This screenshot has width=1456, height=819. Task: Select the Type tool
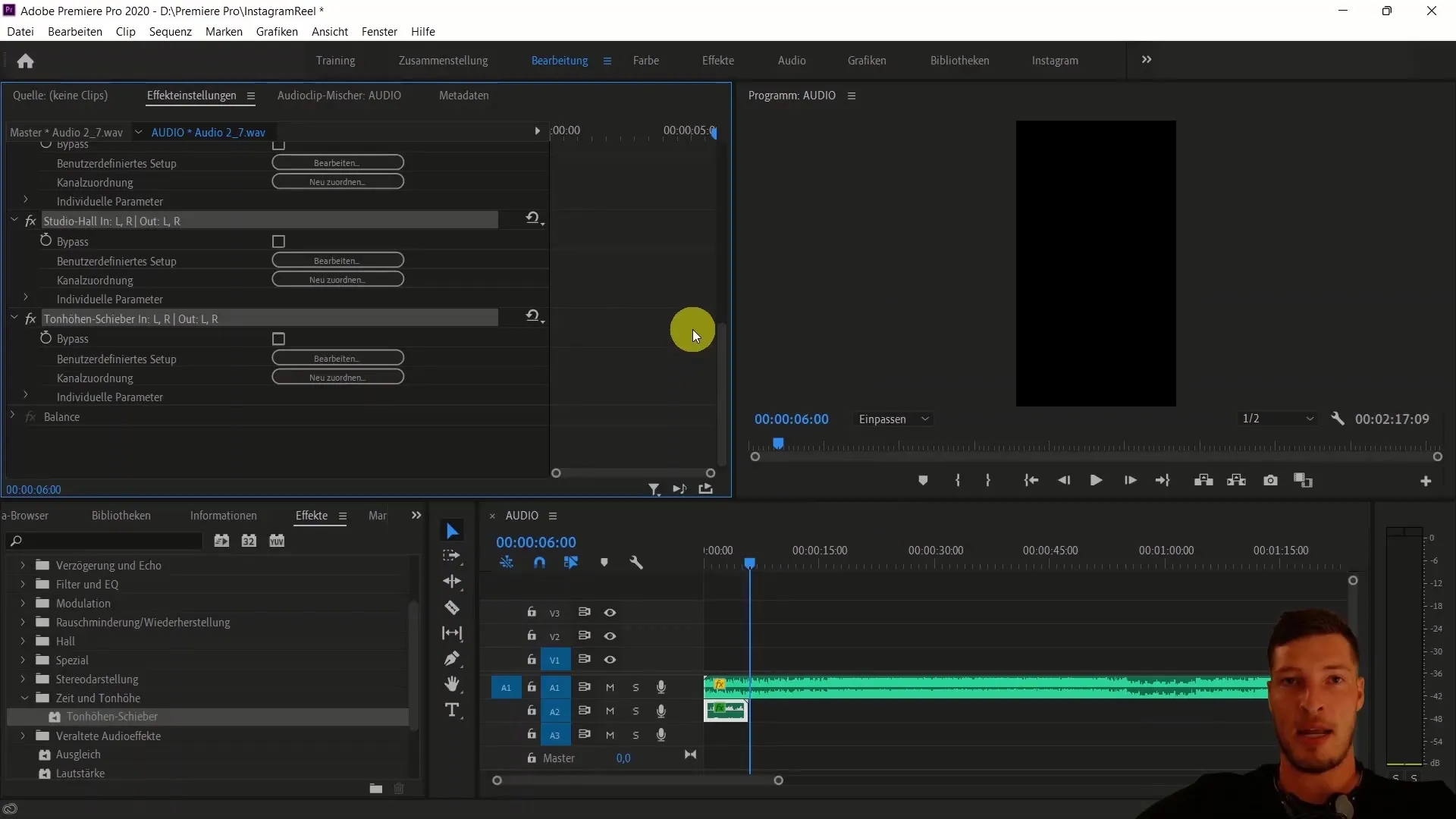click(x=452, y=710)
